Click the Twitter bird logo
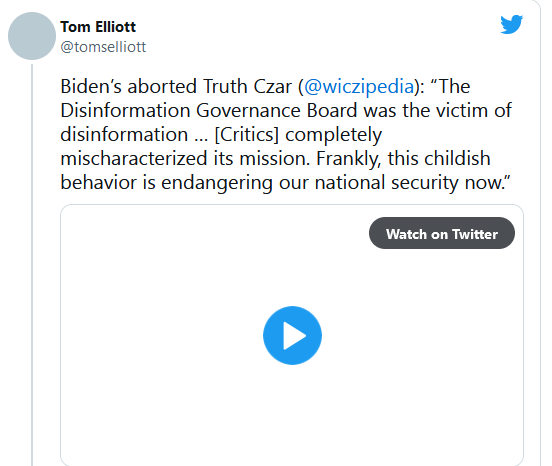Screen dimensions: 552x466 tap(512, 24)
